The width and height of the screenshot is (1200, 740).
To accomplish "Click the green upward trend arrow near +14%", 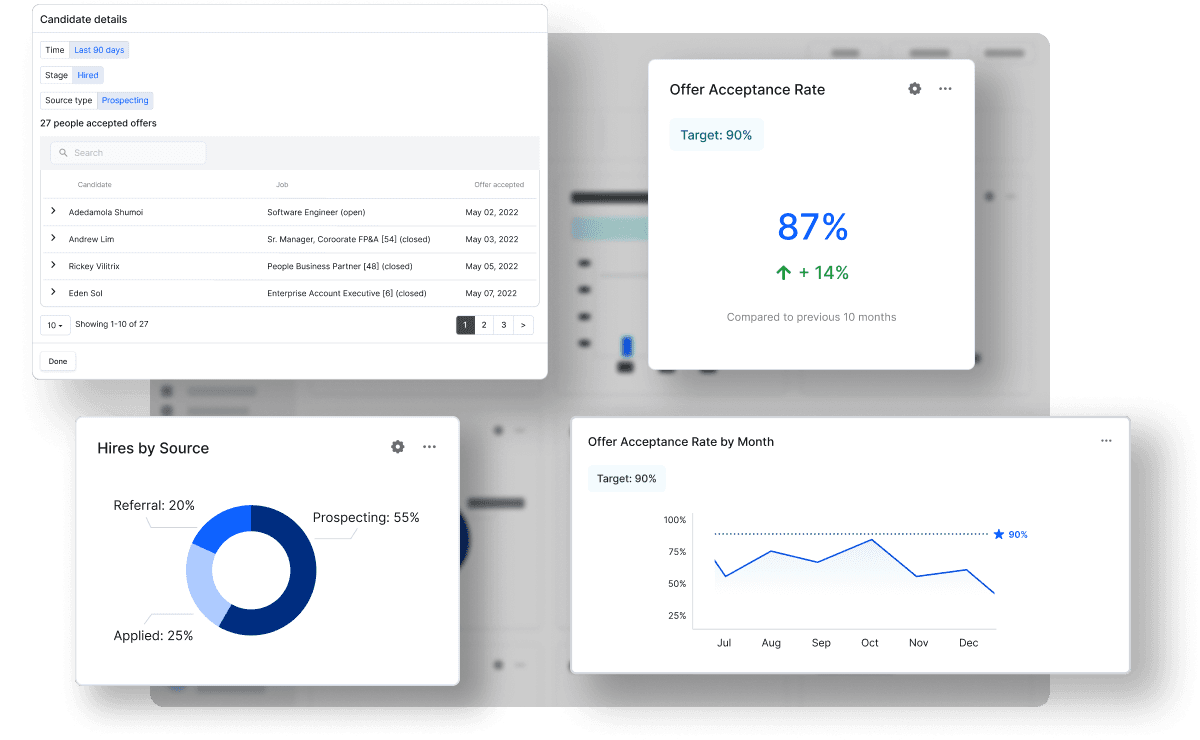I will [x=784, y=272].
